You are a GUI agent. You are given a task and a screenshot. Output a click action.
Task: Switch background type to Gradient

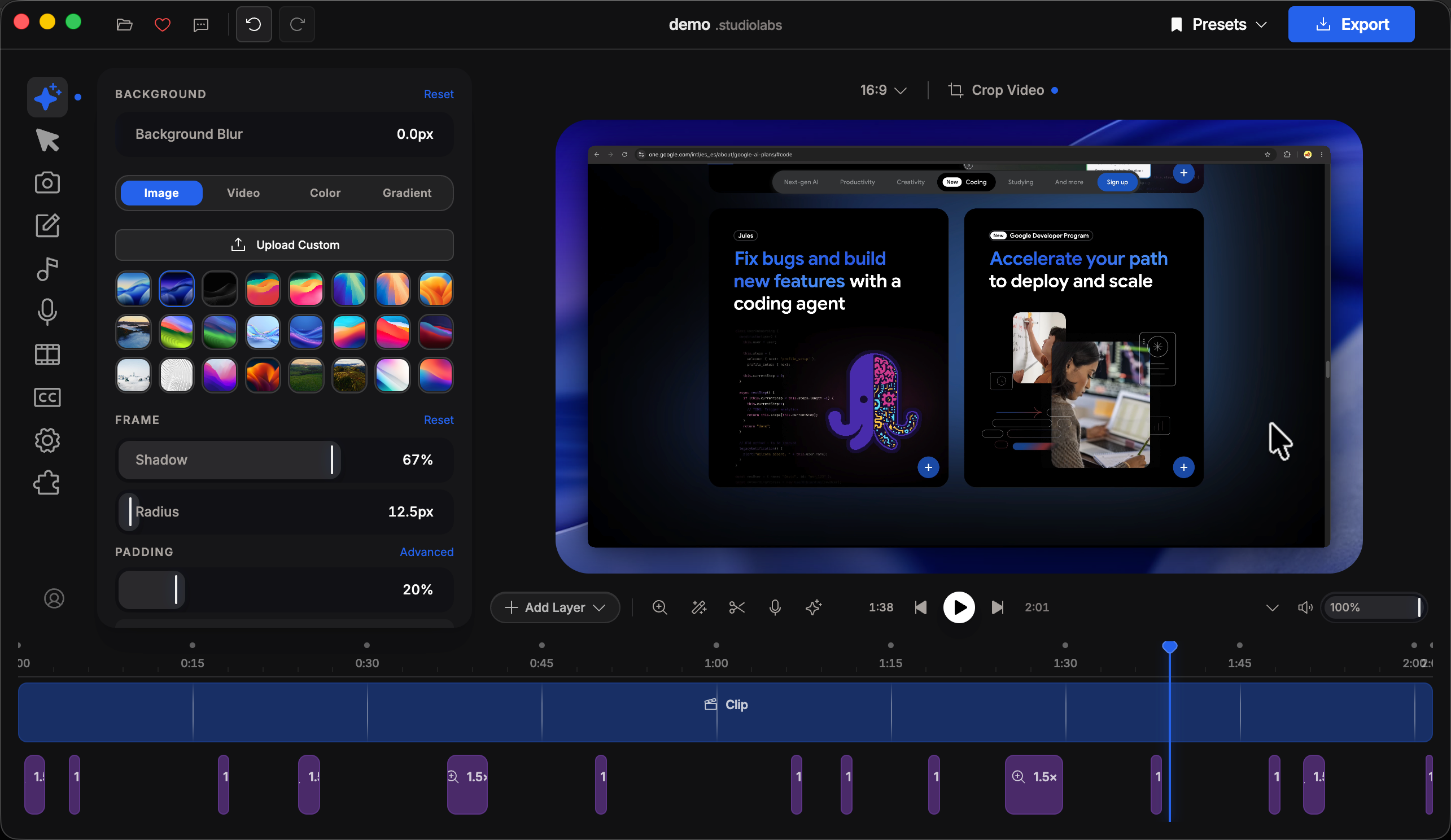(407, 193)
